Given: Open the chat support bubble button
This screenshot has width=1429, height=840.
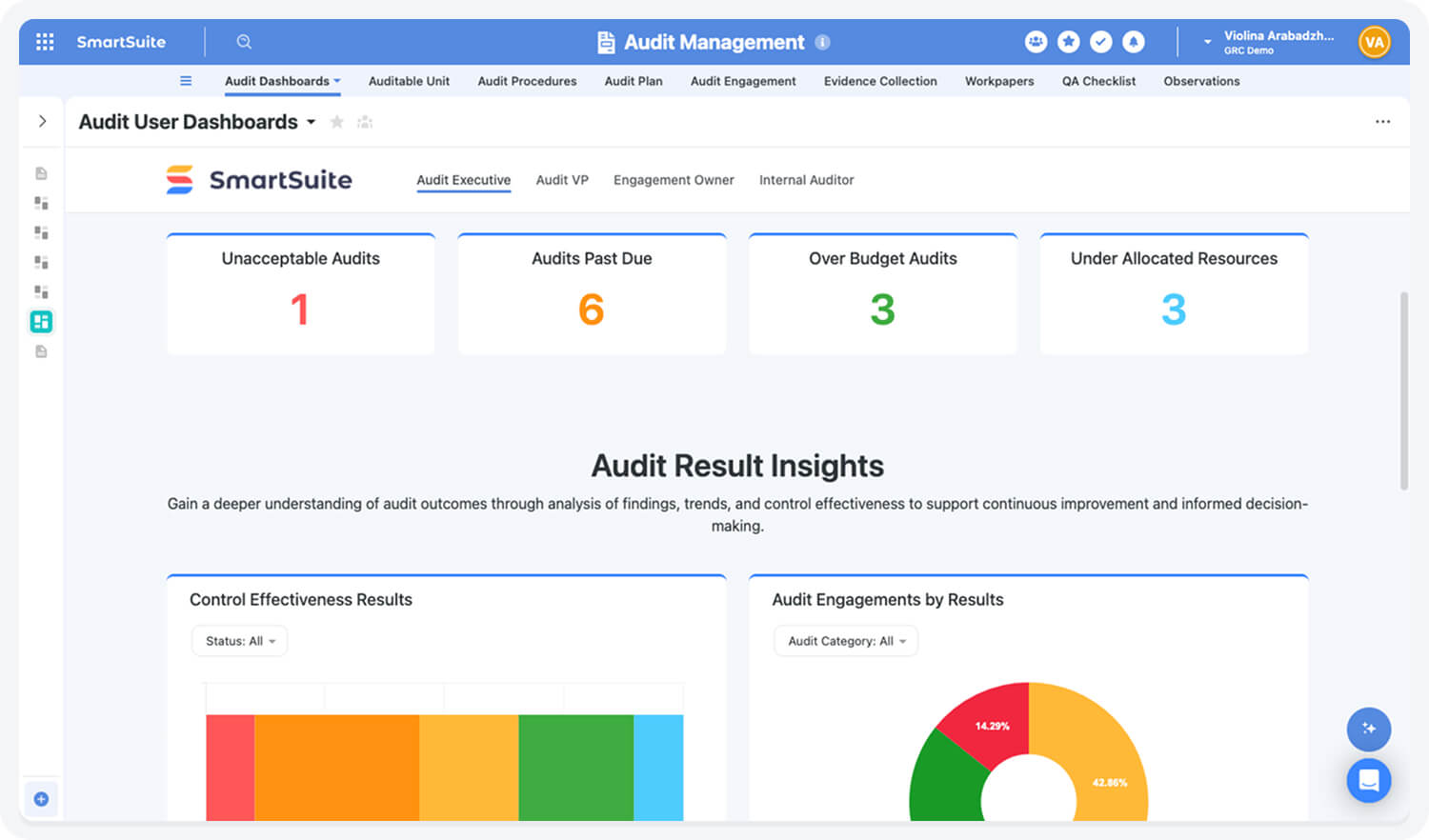Looking at the screenshot, I should coord(1369,781).
